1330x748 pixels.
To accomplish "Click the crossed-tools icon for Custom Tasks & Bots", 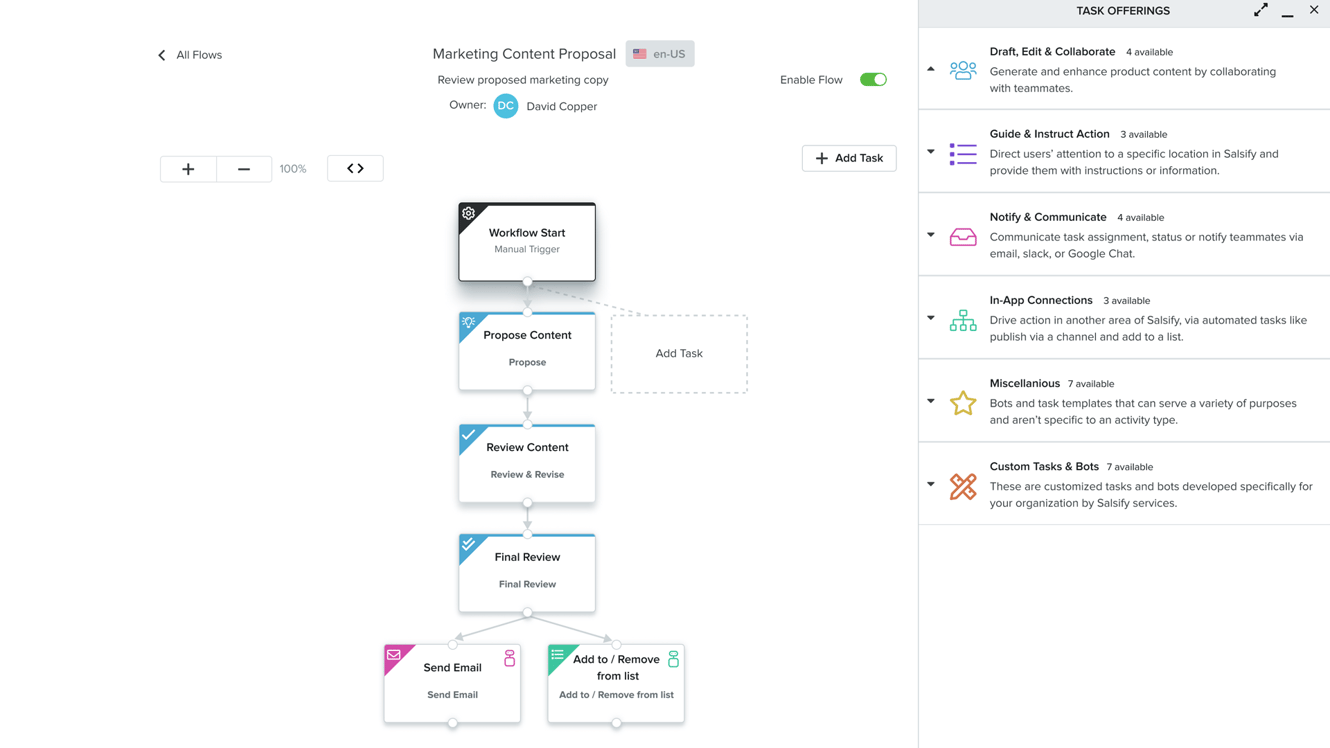I will 963,486.
